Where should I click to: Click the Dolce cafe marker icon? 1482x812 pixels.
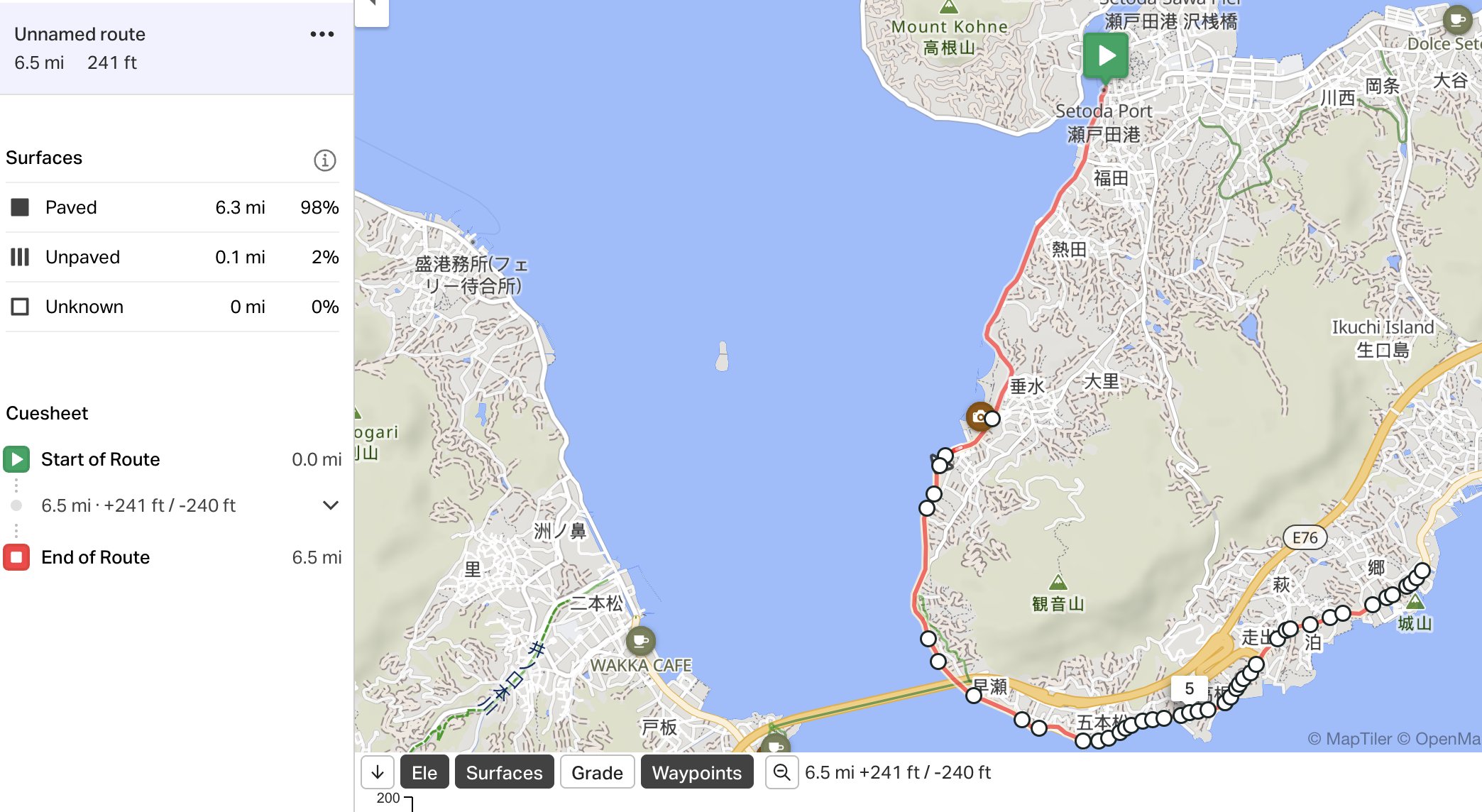pos(1457,20)
